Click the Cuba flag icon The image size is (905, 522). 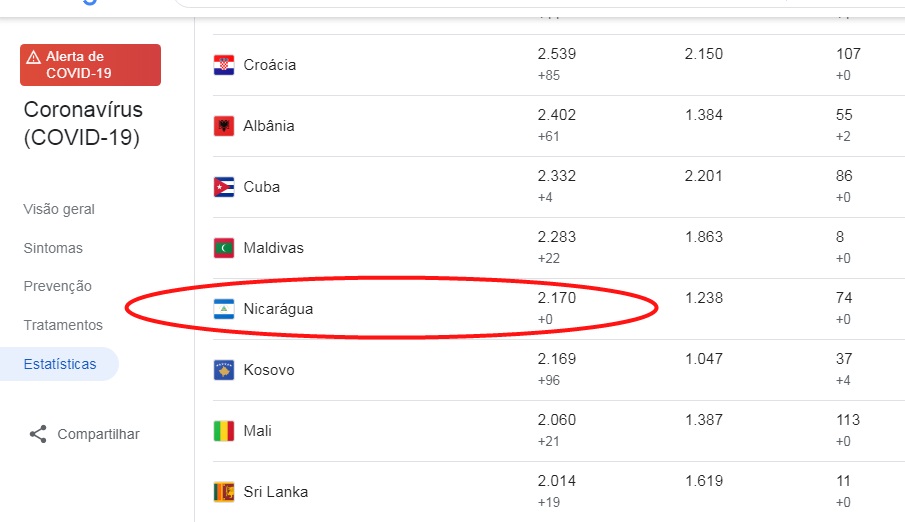tap(224, 187)
